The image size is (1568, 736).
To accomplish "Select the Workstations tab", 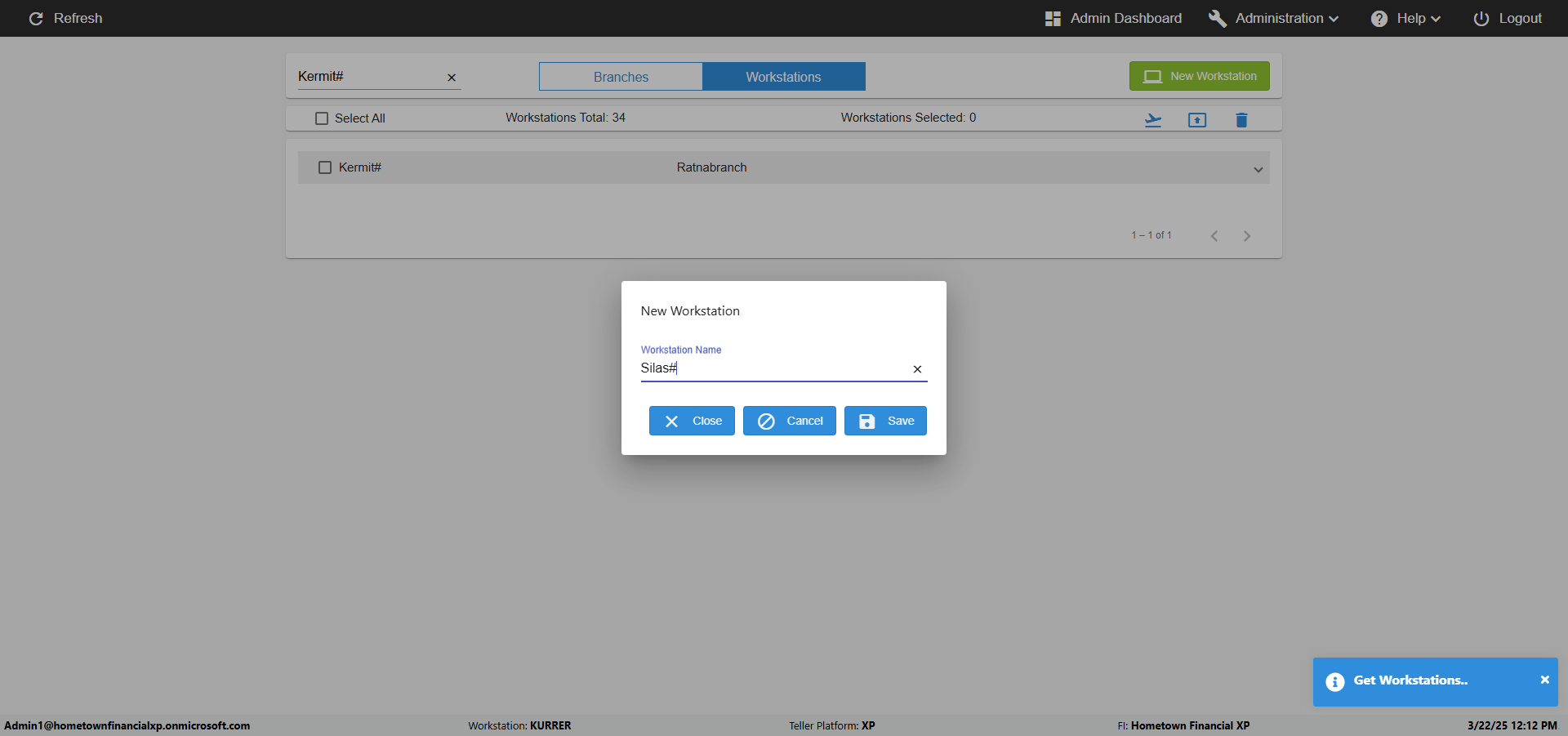I will pyautogui.click(x=784, y=77).
